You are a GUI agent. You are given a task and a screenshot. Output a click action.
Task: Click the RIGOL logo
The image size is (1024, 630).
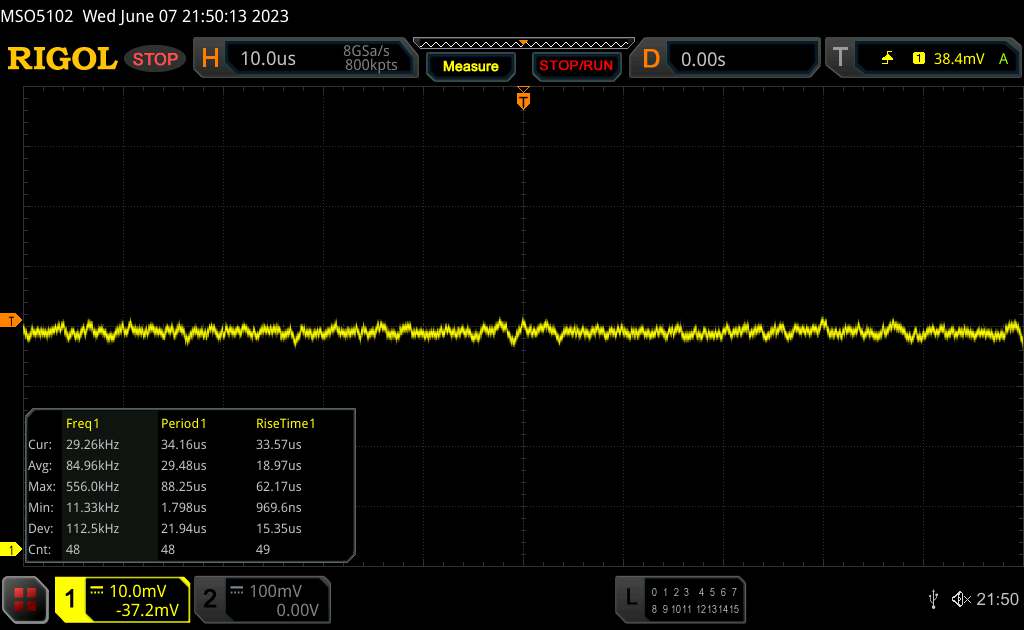click(x=62, y=59)
